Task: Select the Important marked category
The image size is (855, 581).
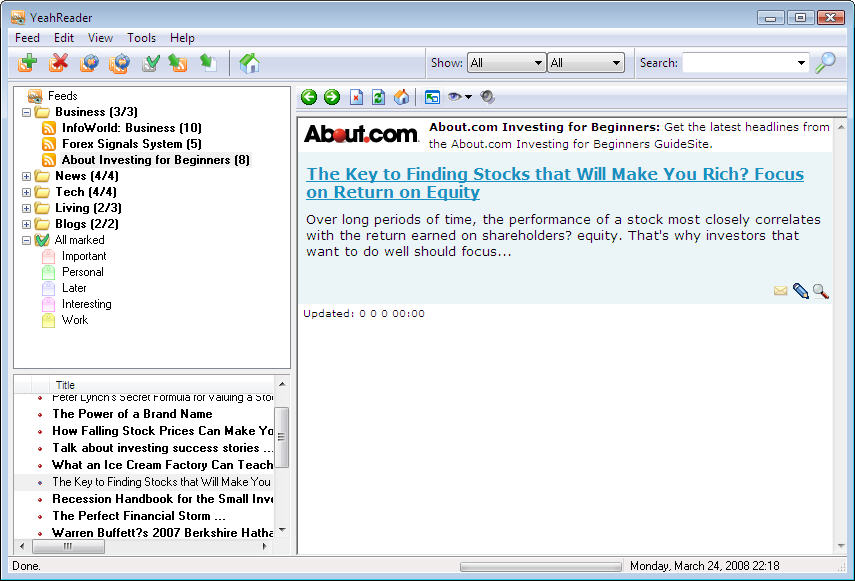Action: click(x=84, y=256)
